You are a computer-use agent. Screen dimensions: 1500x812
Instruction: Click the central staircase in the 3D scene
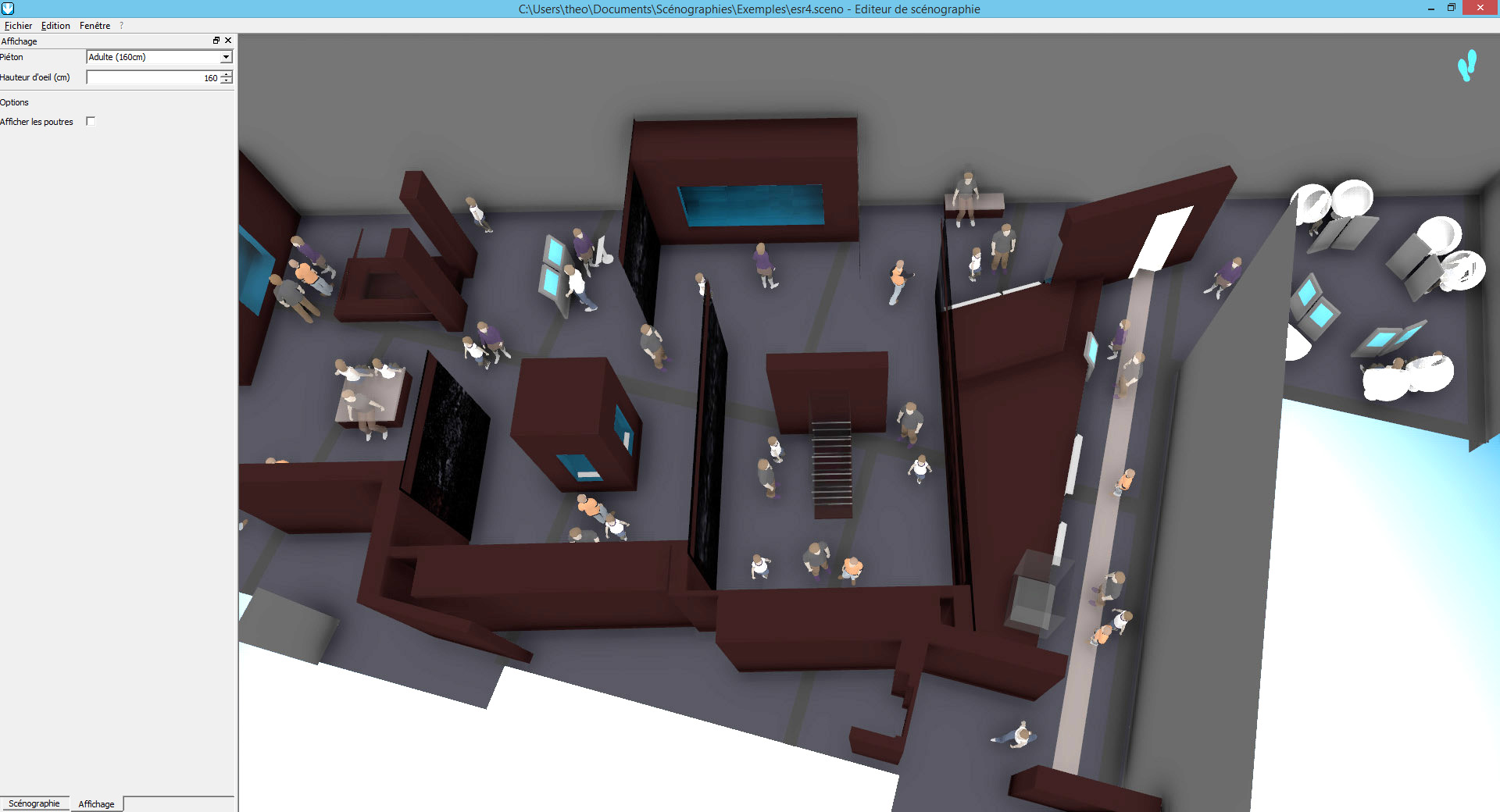[x=831, y=461]
